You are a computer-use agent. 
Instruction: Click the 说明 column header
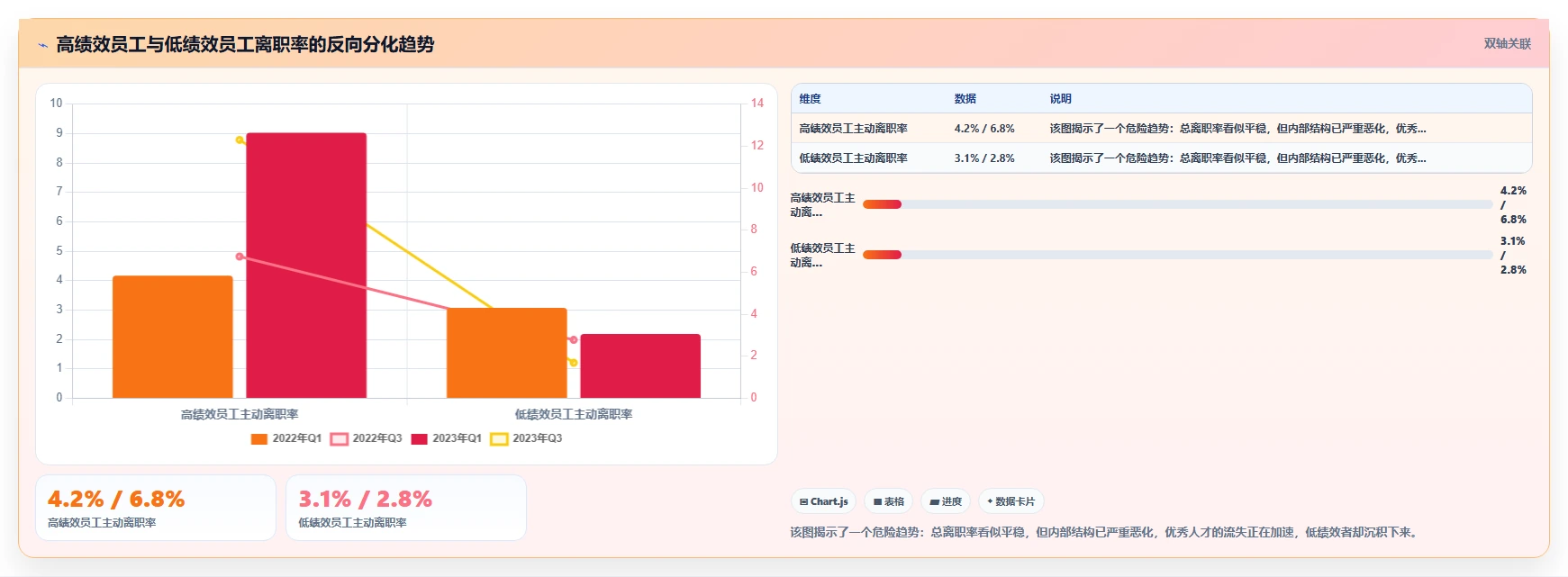[1060, 99]
